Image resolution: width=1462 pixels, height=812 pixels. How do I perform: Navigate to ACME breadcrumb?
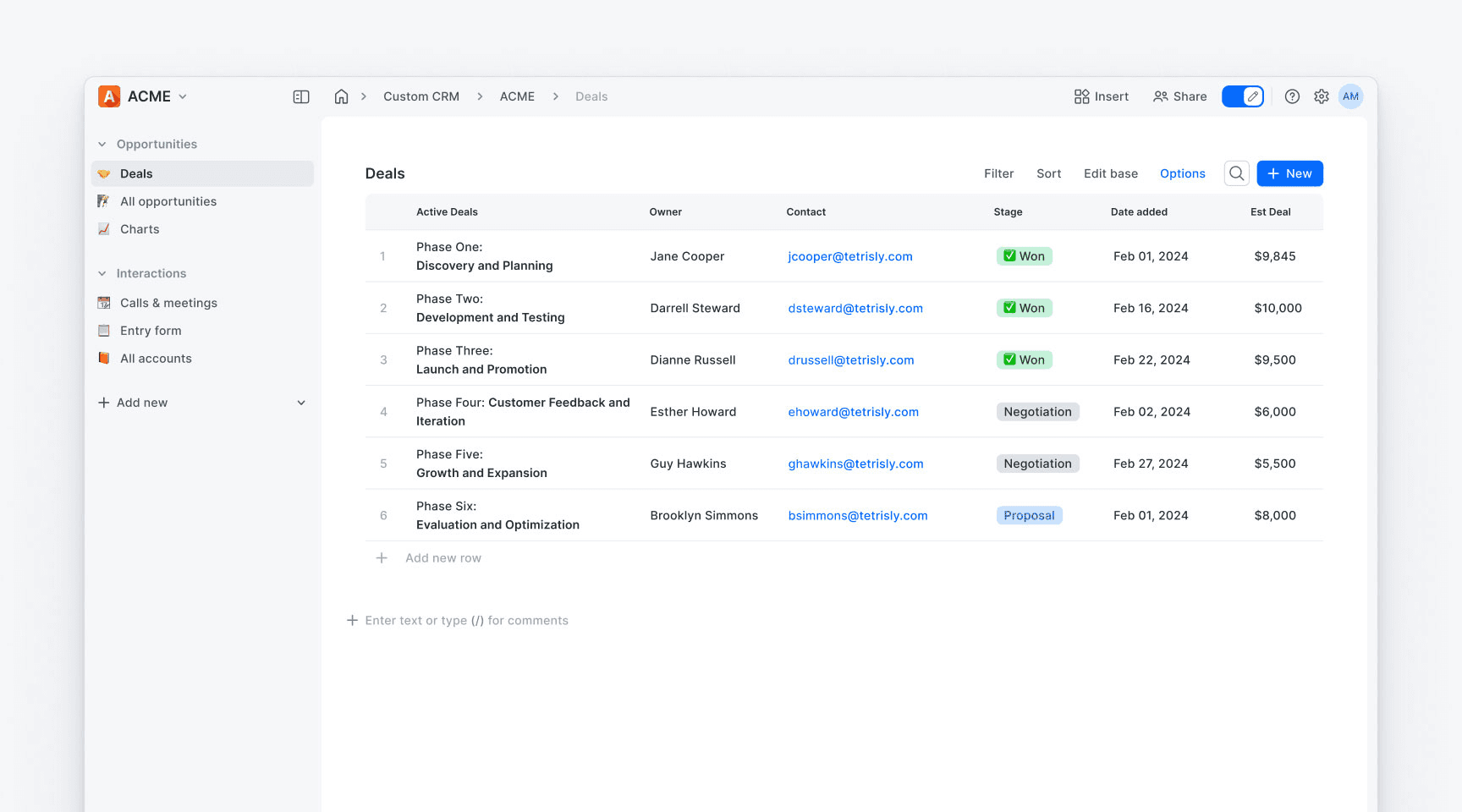517,96
